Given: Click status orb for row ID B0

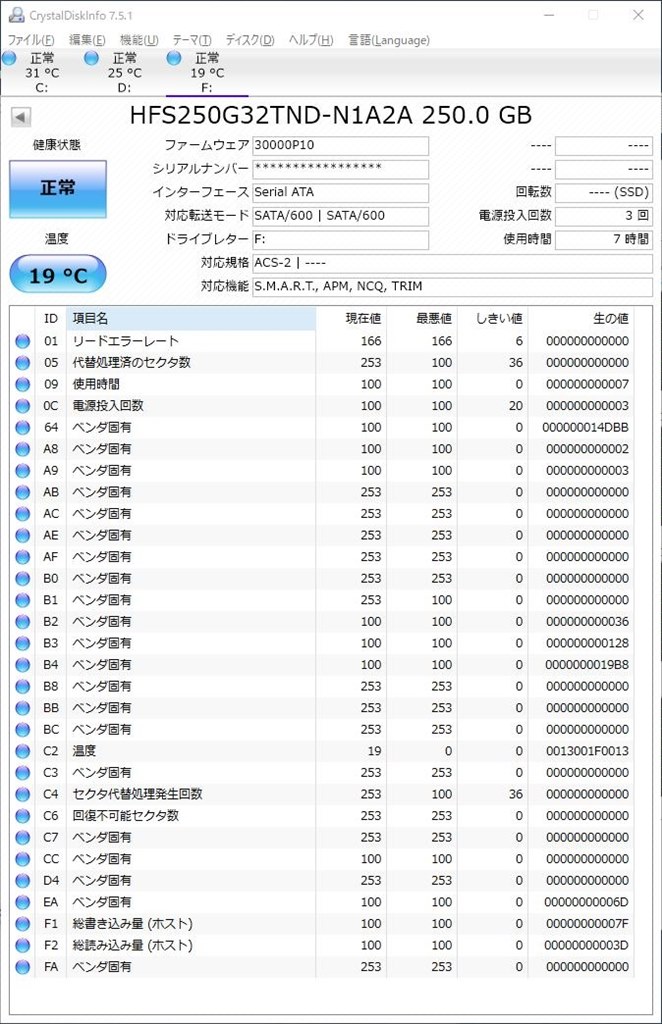Looking at the screenshot, I should click(22, 578).
